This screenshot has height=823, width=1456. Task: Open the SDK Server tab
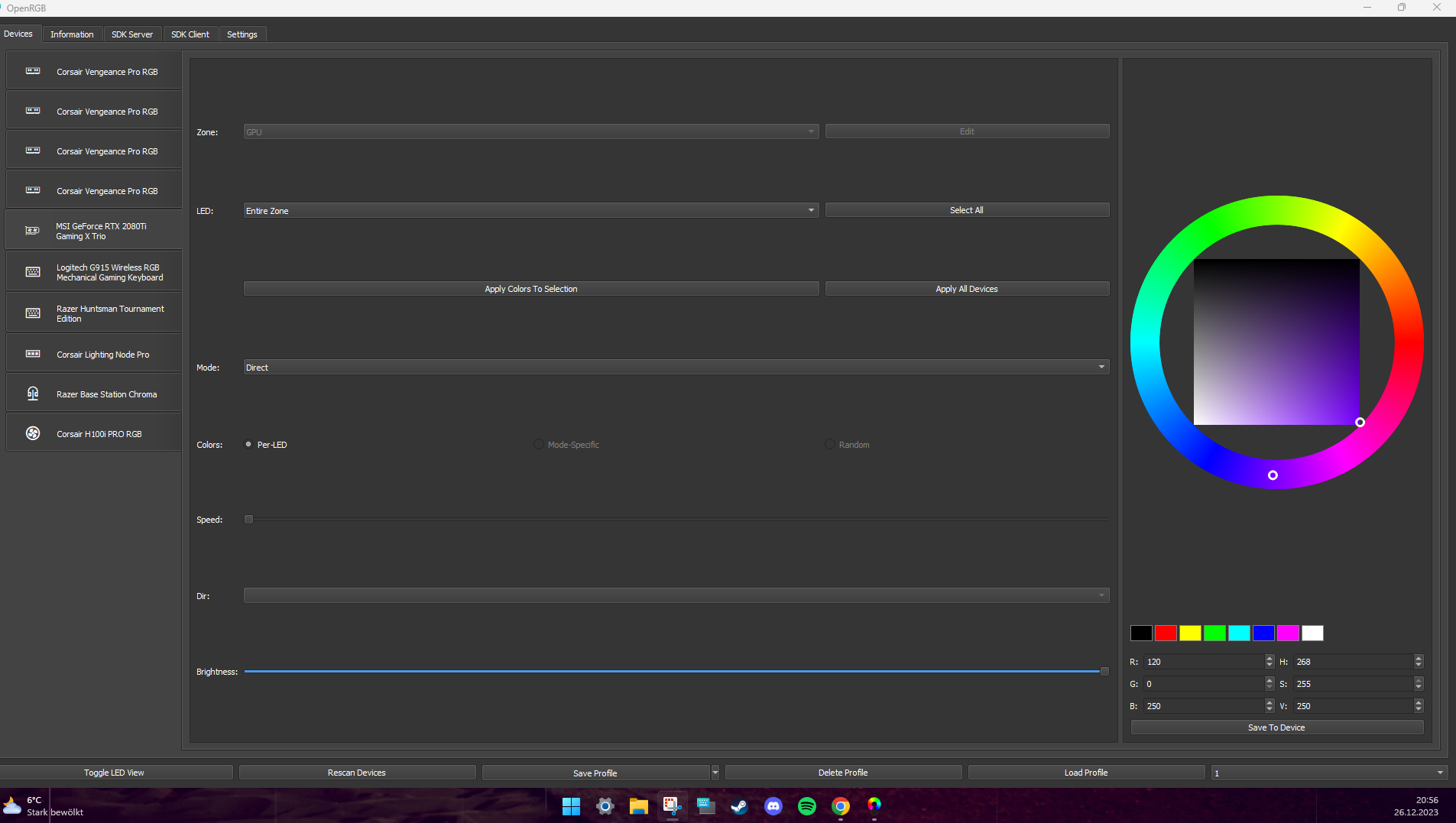[x=132, y=34]
